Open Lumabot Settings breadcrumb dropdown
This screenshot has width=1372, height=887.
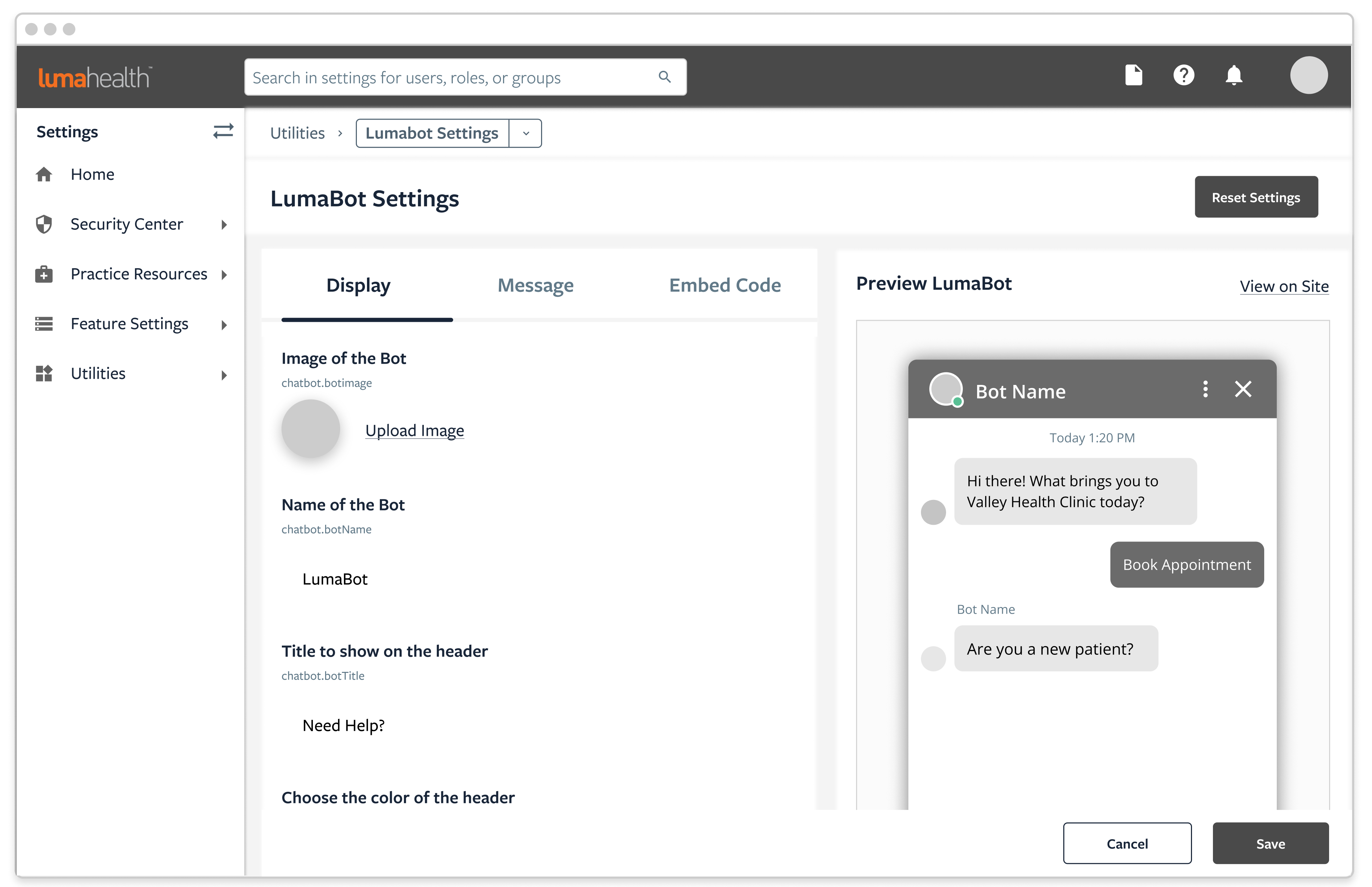[525, 134]
